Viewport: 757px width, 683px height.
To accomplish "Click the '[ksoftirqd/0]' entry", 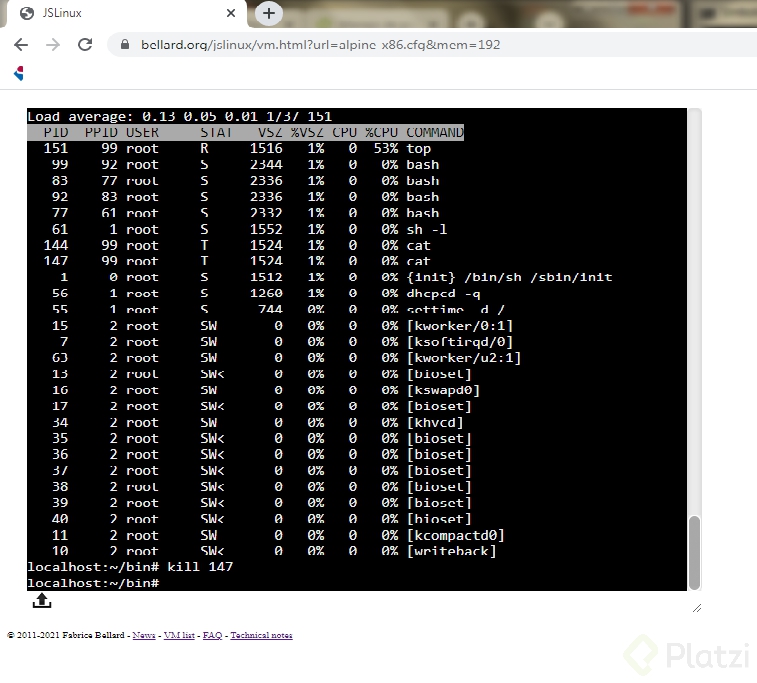I will 460,342.
